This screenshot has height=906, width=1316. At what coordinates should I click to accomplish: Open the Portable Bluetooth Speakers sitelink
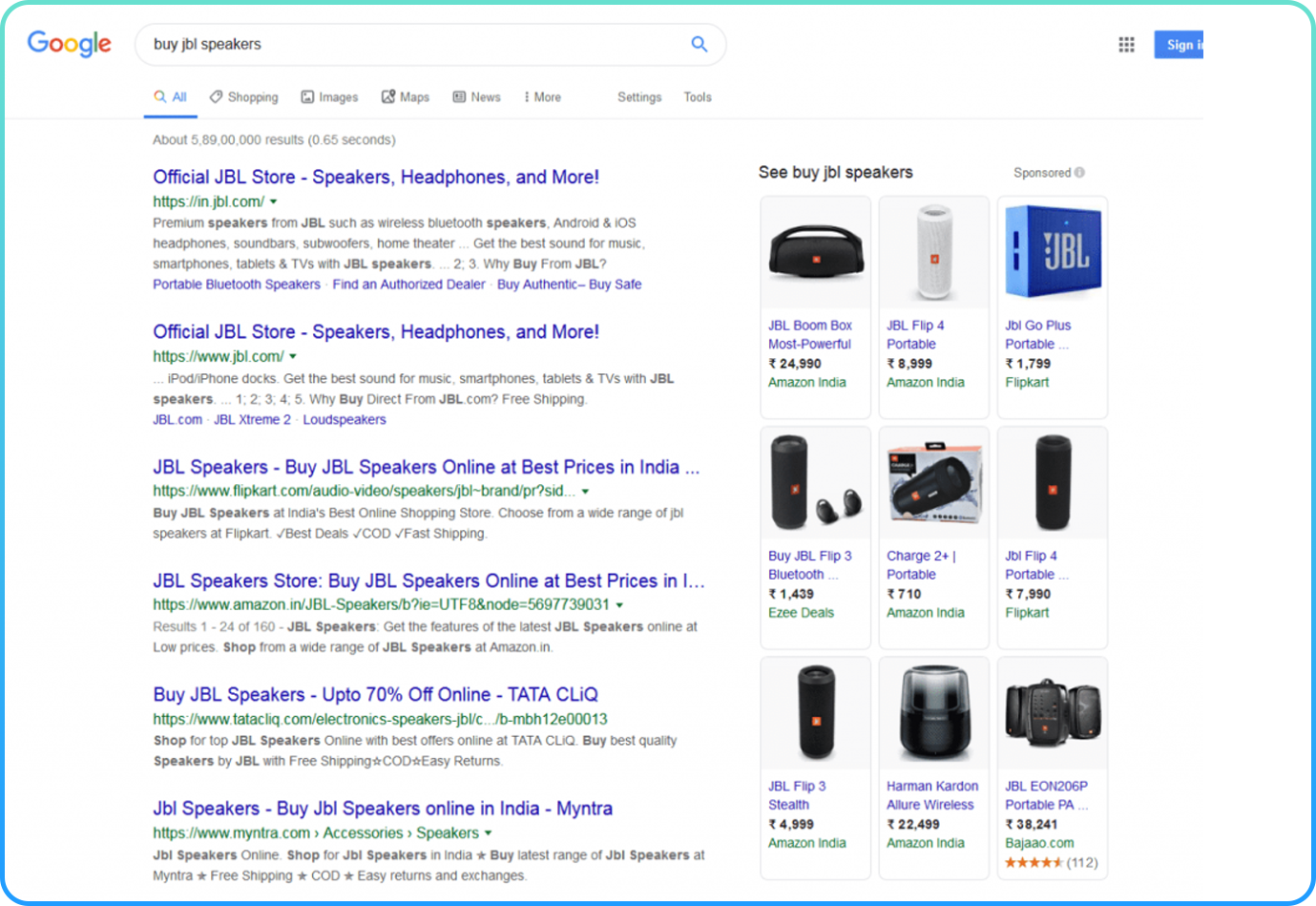237,284
